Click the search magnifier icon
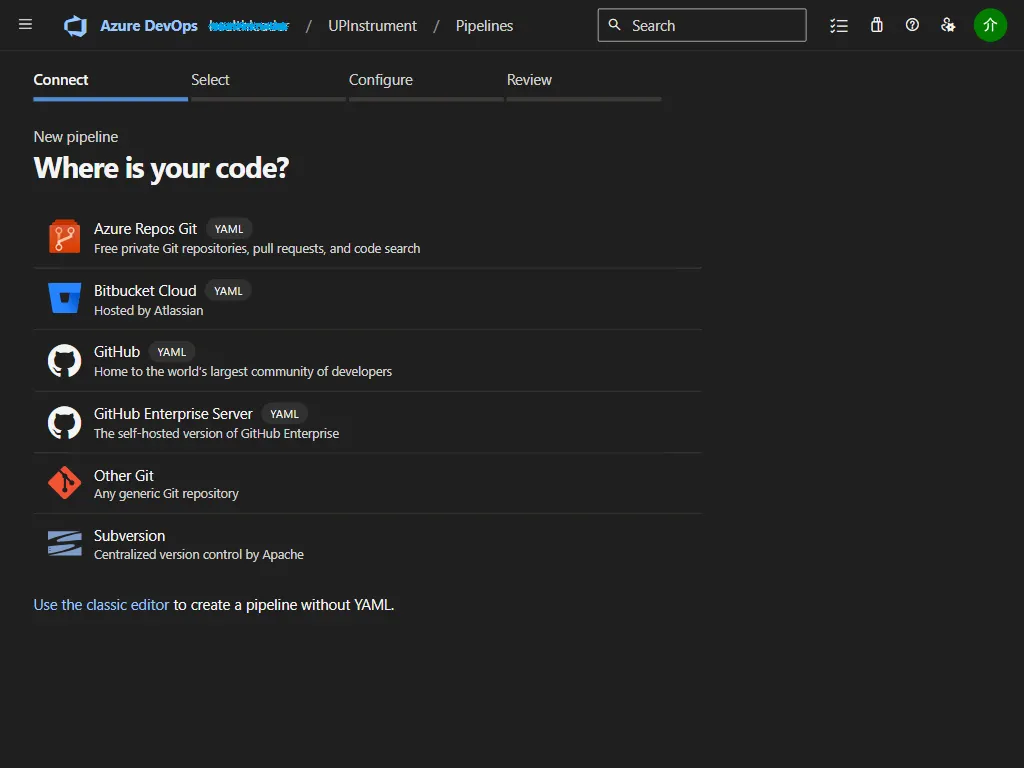This screenshot has height=768, width=1024. [615, 25]
